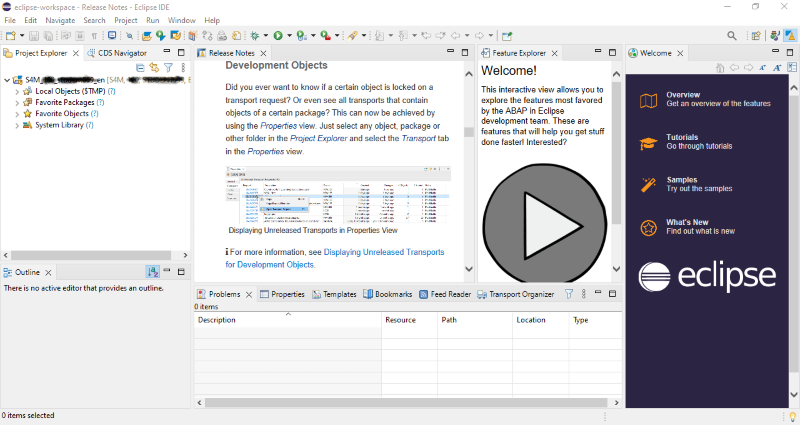
Task: Click the Properties link in Release Notes text
Action: pos(279,126)
